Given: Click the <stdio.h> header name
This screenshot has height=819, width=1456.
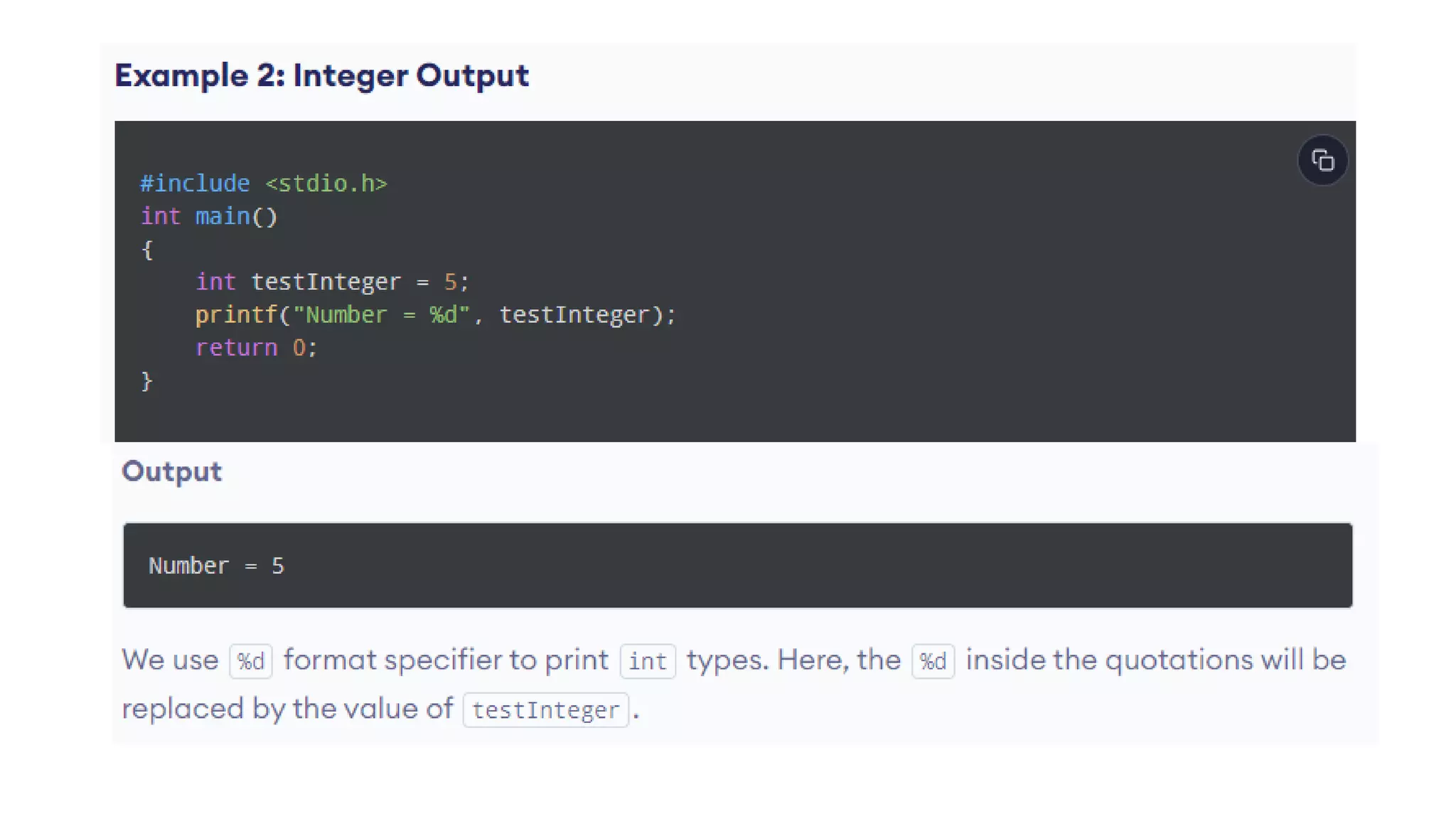Looking at the screenshot, I should click(x=326, y=183).
